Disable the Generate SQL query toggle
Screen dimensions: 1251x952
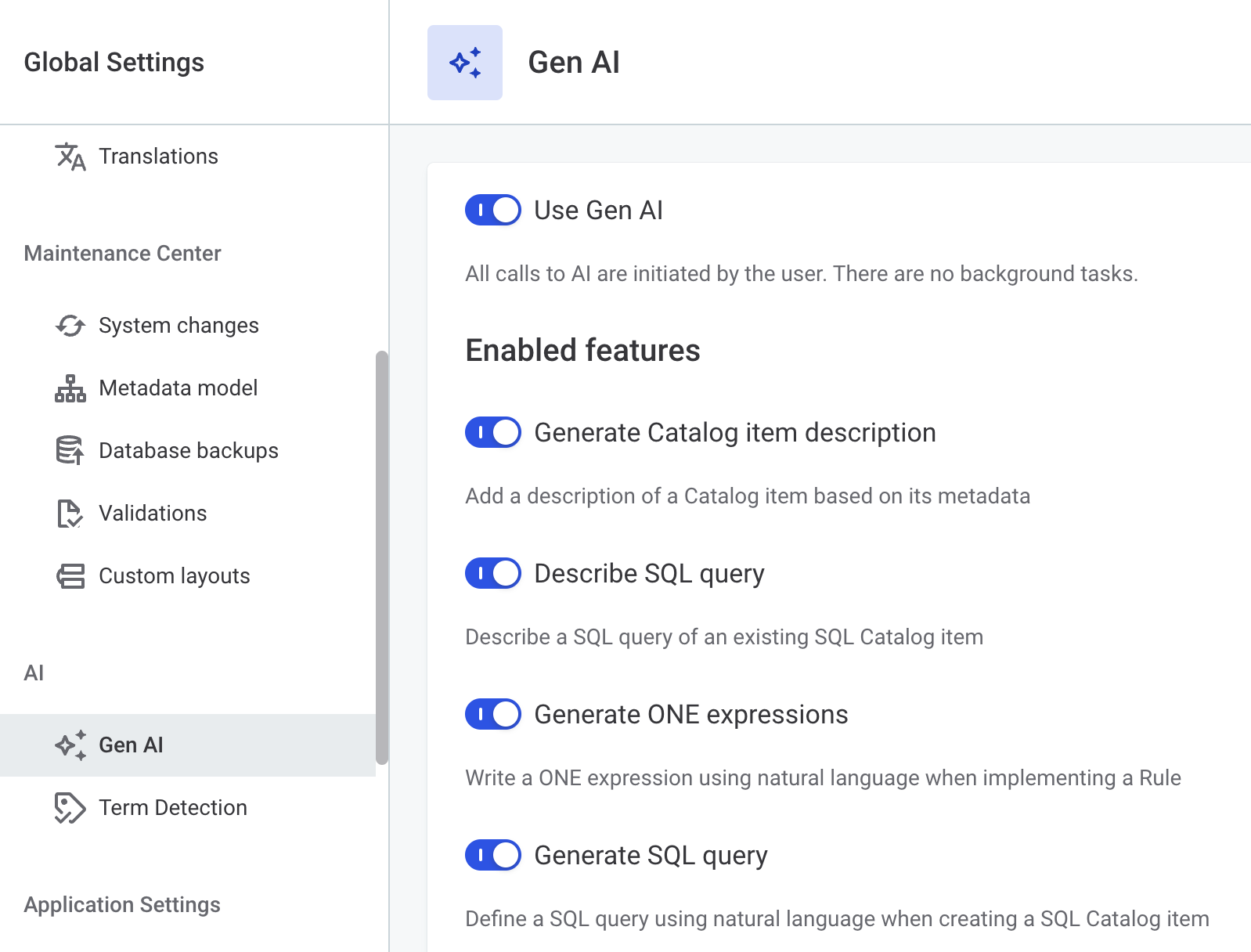coord(493,856)
